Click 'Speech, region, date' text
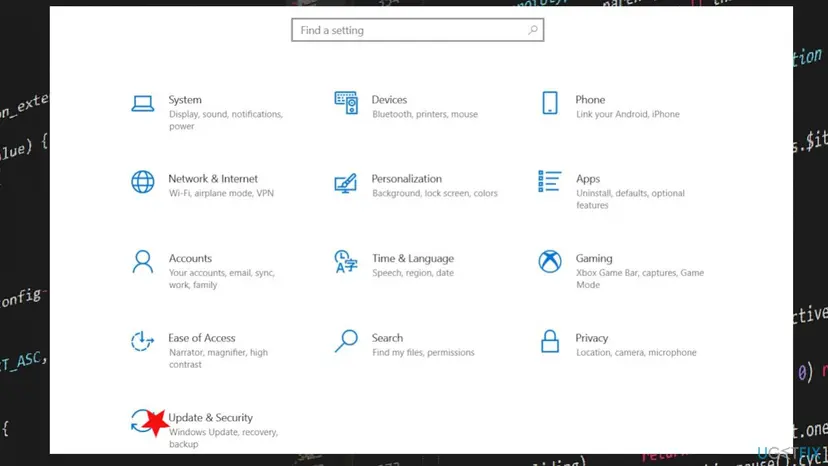Image resolution: width=828 pixels, height=466 pixels. coord(413,273)
